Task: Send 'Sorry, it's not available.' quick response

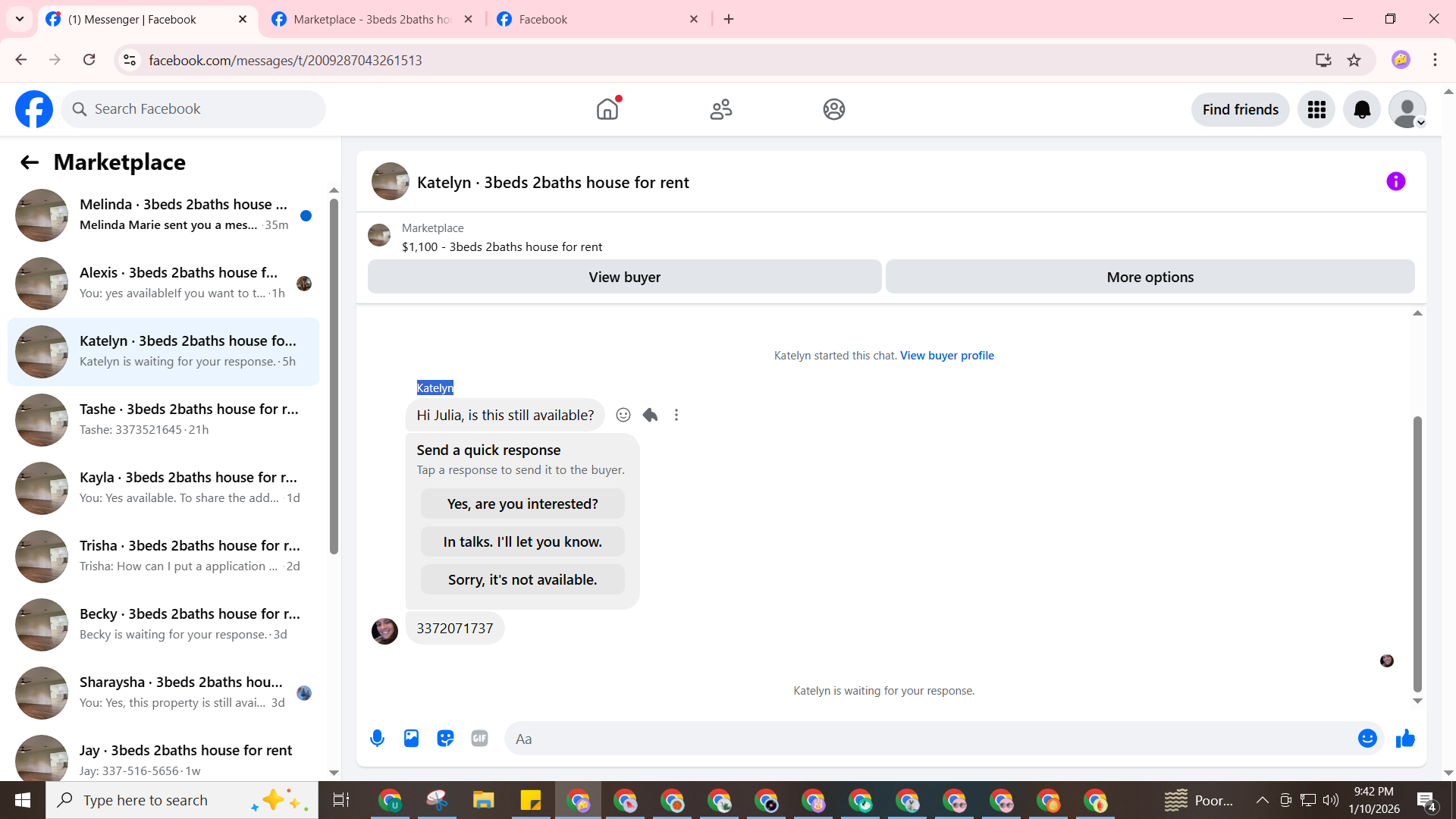Action: (522, 579)
